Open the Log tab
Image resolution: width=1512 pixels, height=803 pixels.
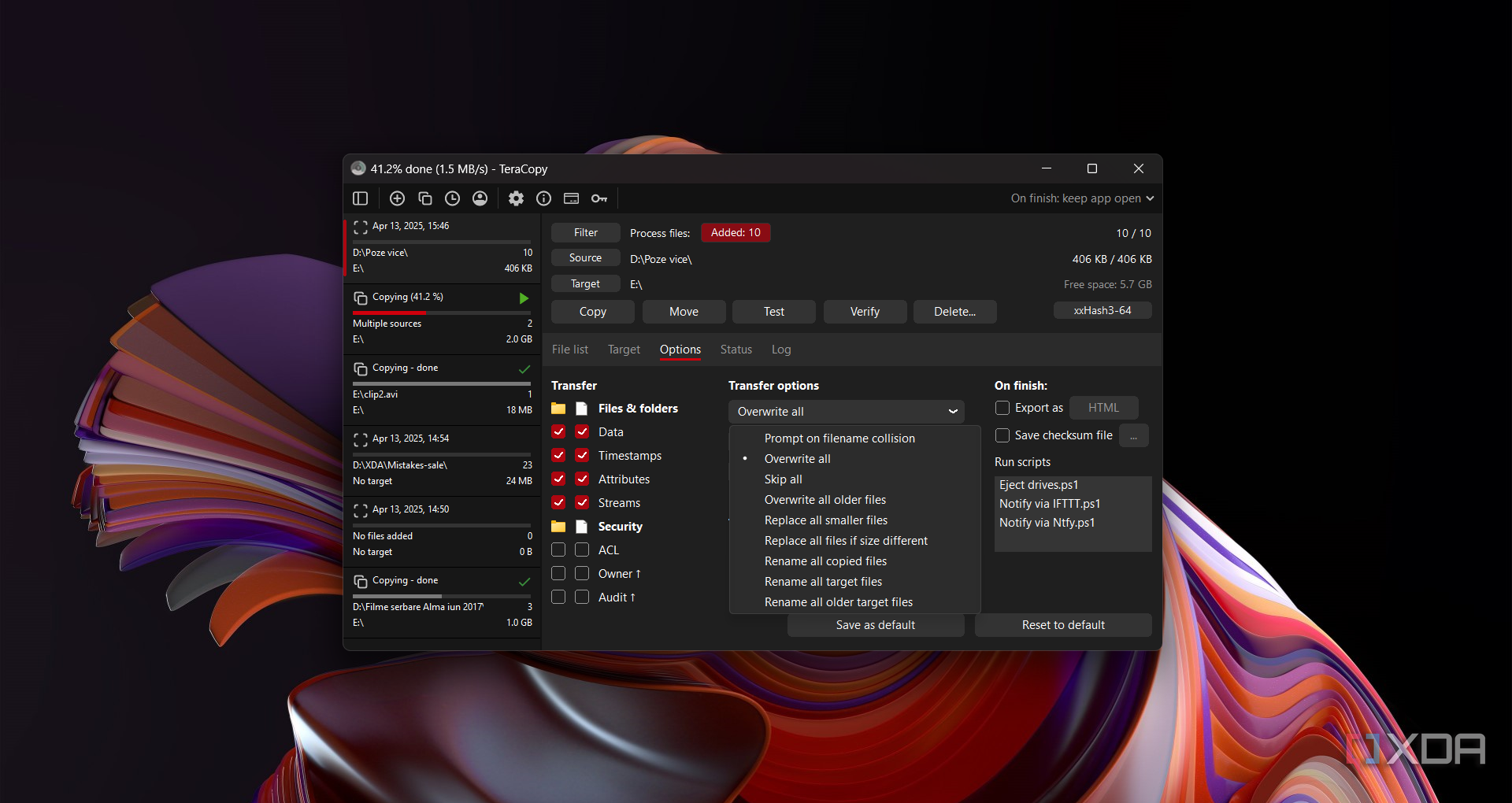(781, 350)
